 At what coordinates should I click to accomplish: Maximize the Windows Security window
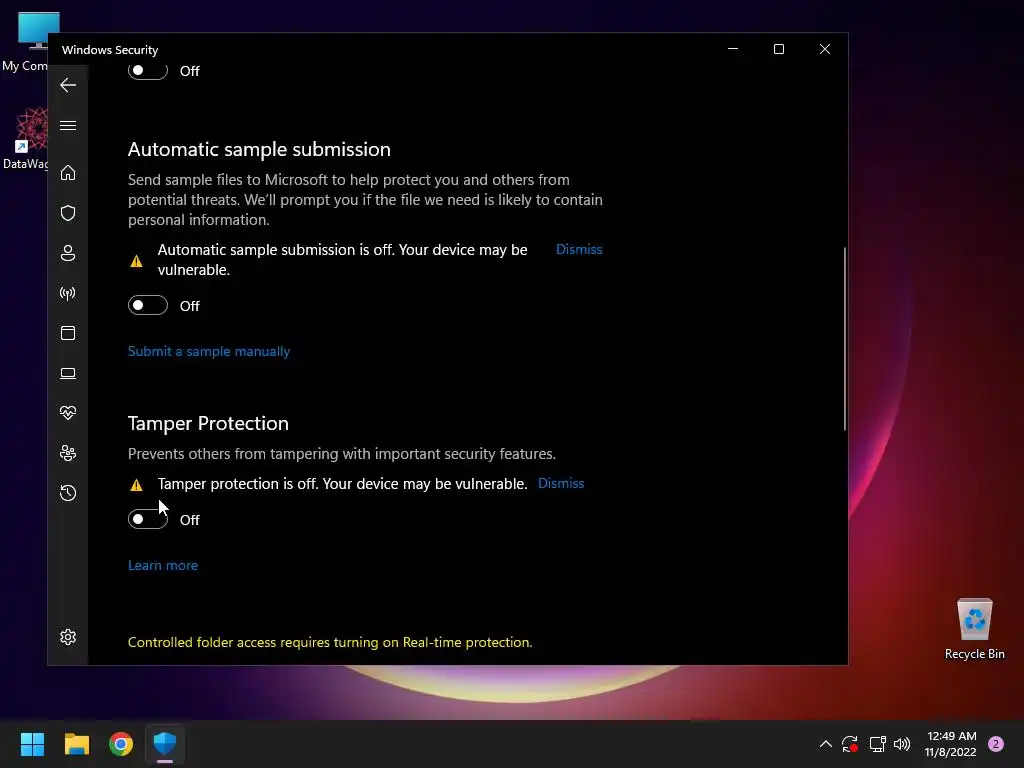(x=778, y=49)
